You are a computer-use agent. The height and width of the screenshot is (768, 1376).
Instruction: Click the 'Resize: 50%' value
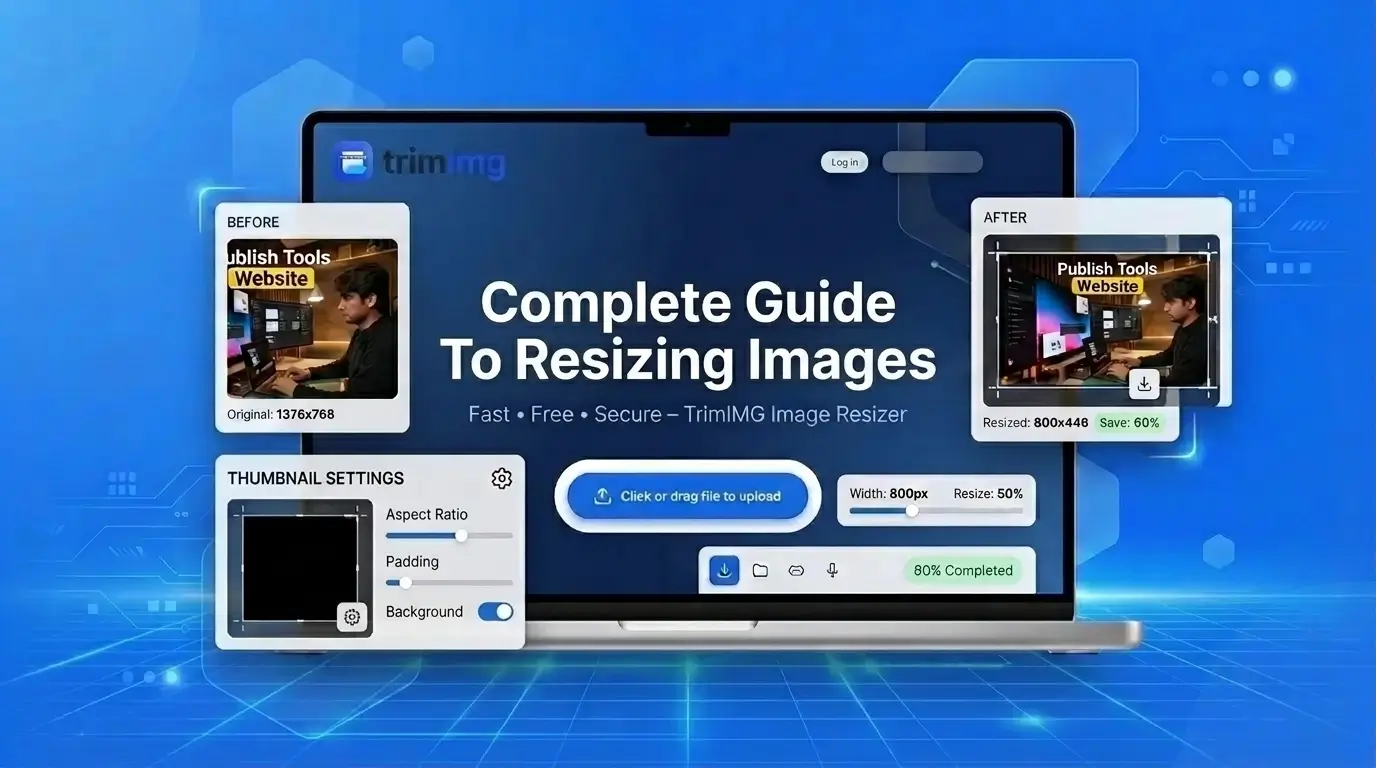988,493
